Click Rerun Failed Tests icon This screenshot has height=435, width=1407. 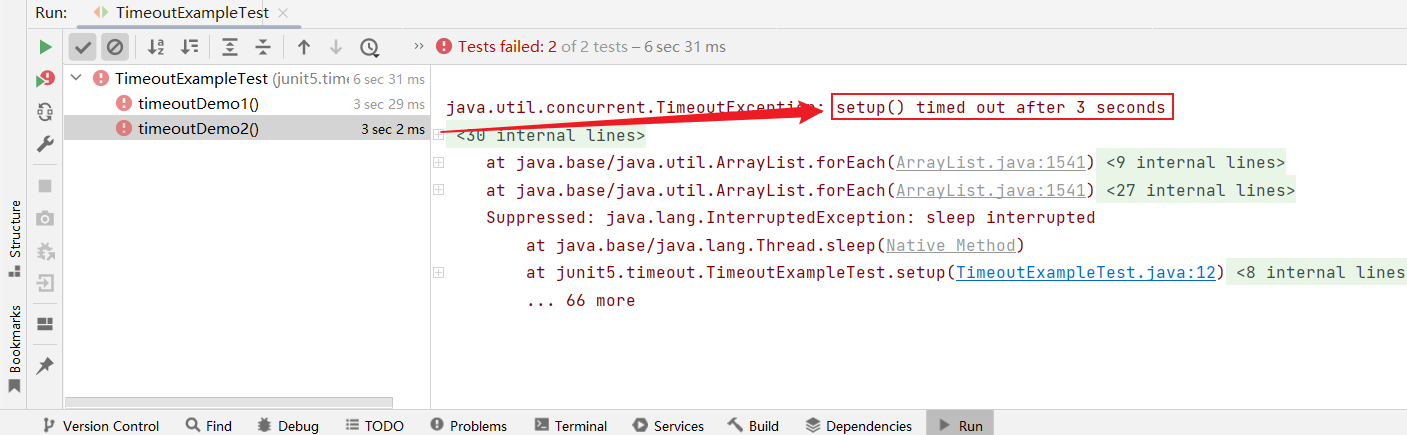(45, 79)
